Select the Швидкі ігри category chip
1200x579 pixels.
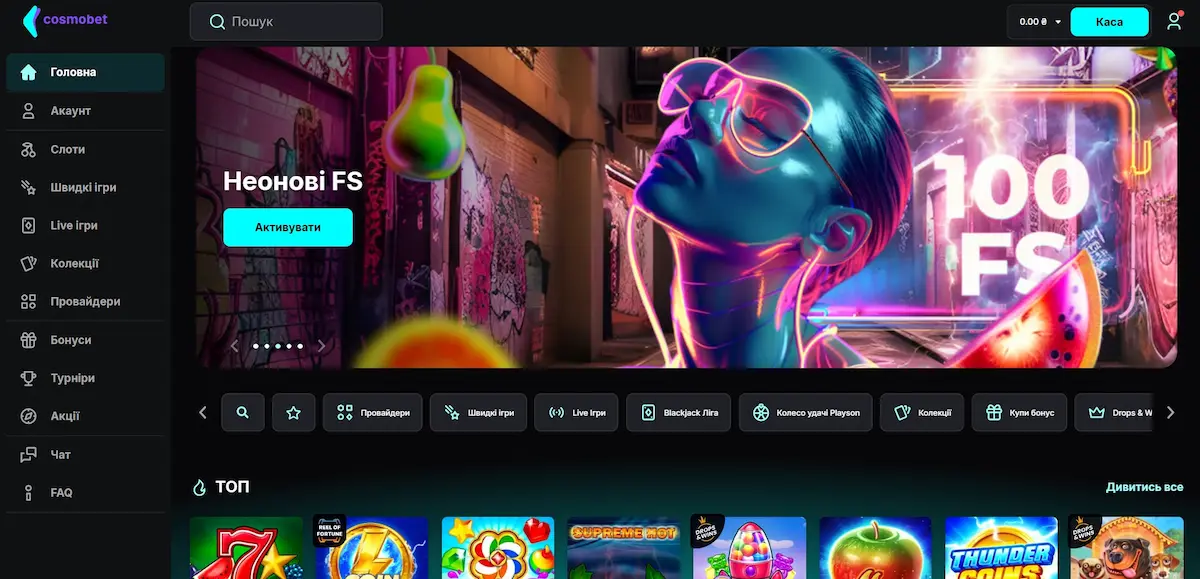tap(479, 412)
